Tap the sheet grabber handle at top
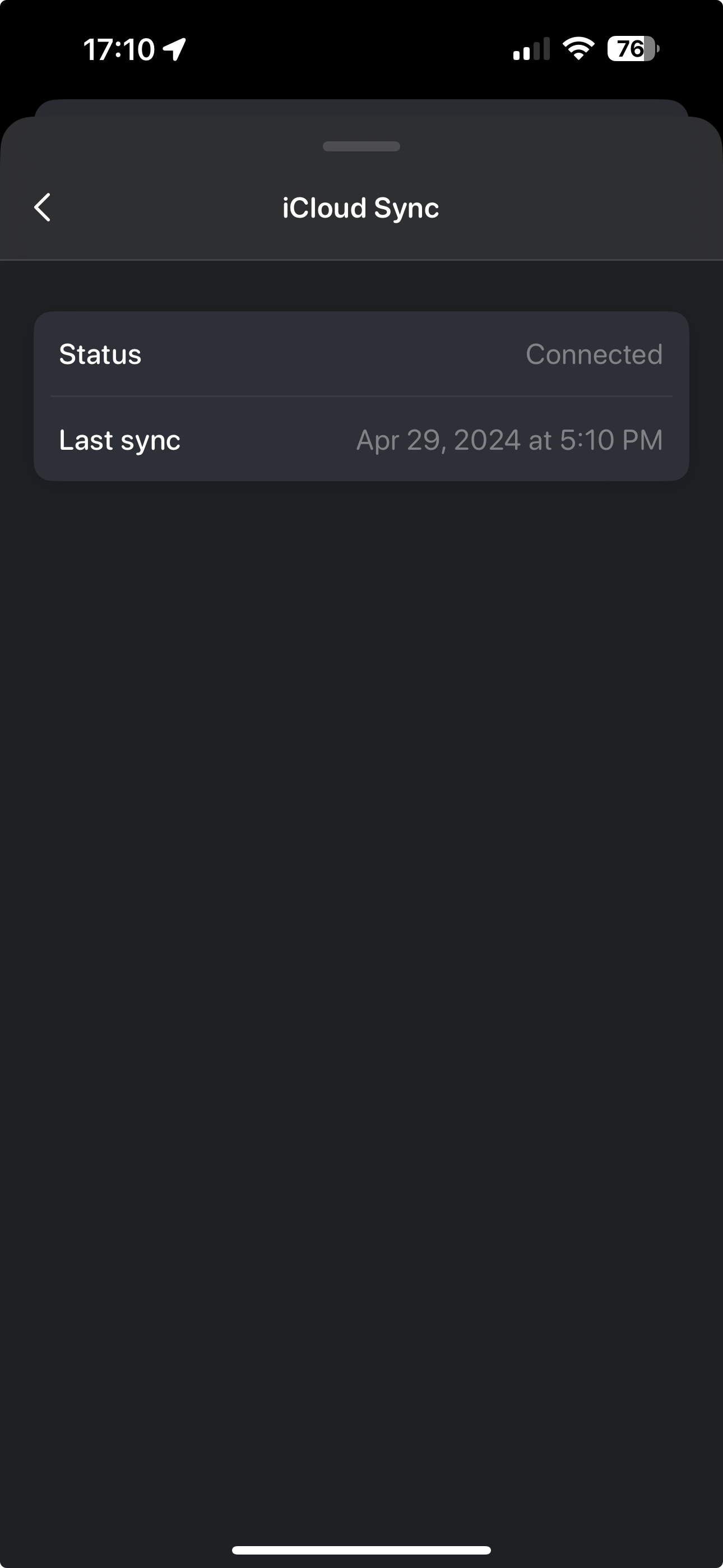Screen dimensions: 723x1568 tap(361, 146)
